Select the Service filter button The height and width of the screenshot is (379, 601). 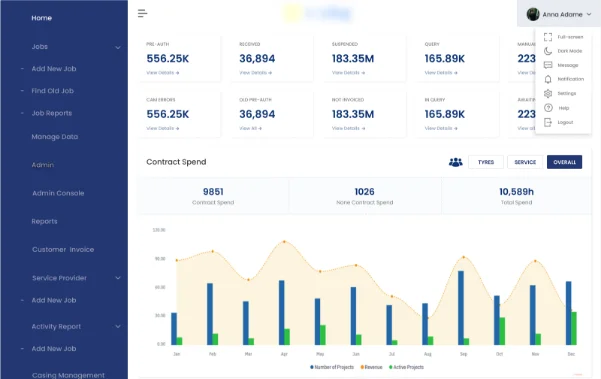tap(525, 162)
